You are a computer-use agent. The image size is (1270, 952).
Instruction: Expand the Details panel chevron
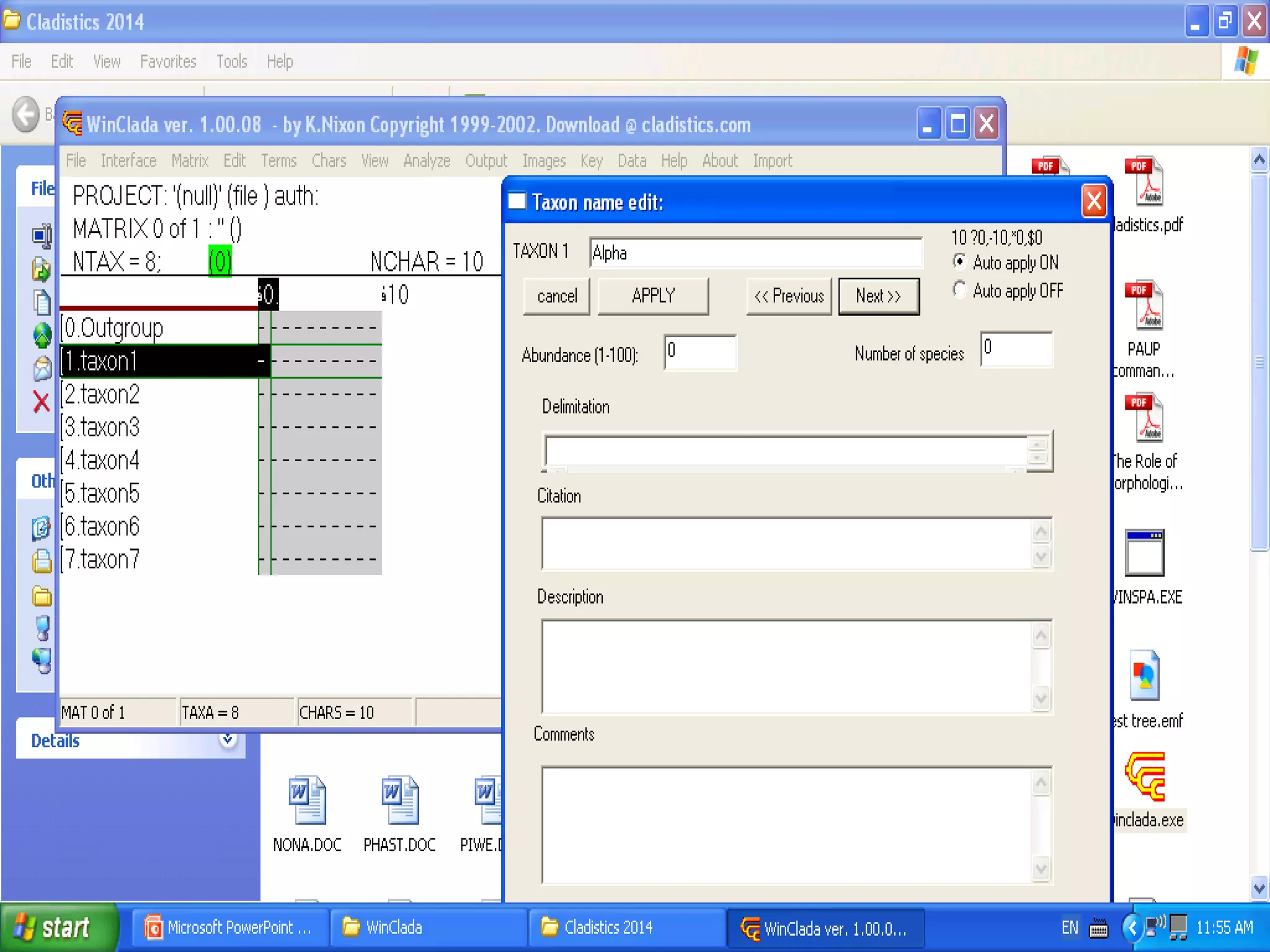coord(228,739)
